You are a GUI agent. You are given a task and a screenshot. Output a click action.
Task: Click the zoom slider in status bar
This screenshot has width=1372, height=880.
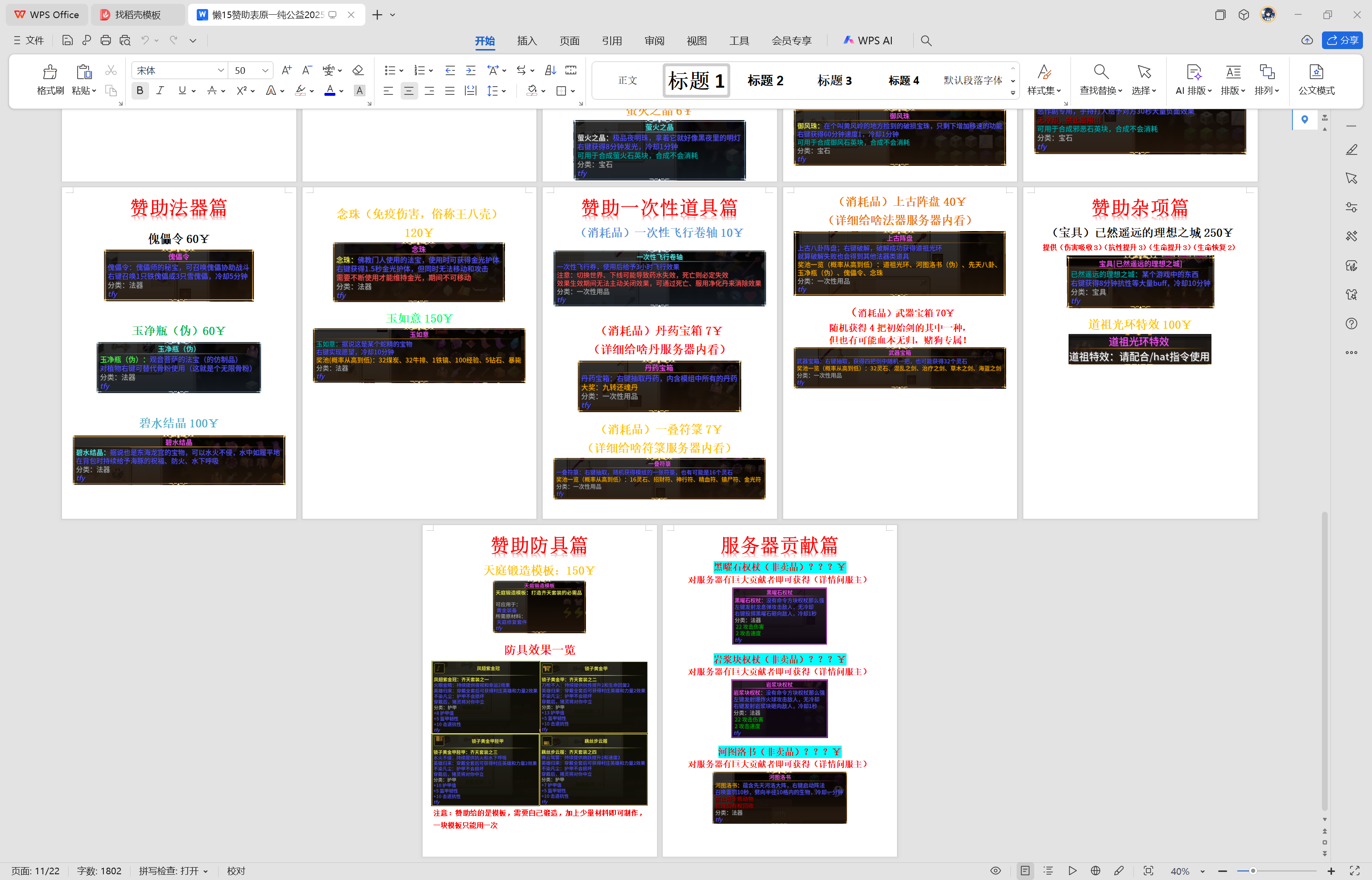click(x=1252, y=871)
